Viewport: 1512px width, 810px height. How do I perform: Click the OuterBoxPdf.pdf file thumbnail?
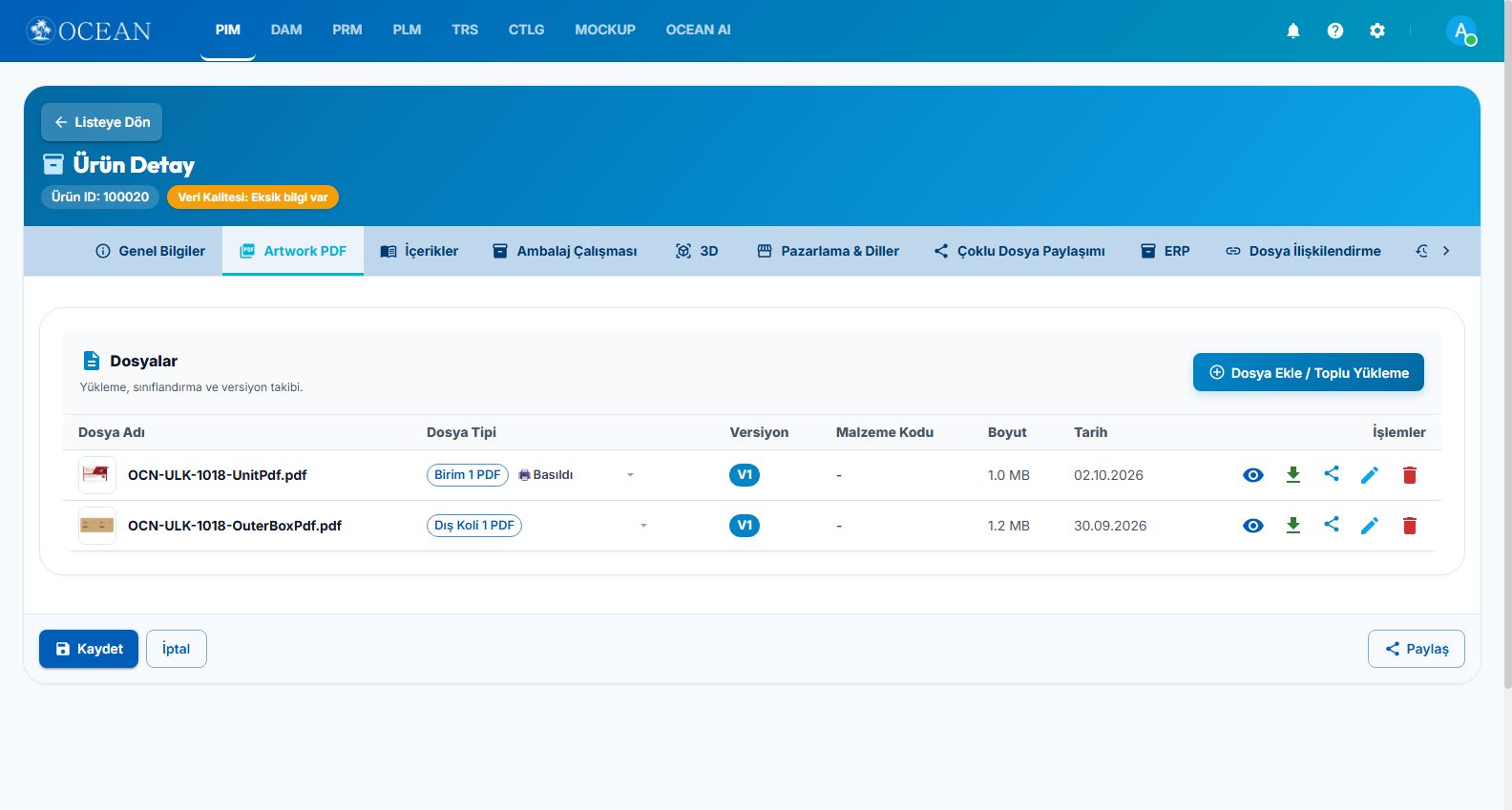click(96, 526)
